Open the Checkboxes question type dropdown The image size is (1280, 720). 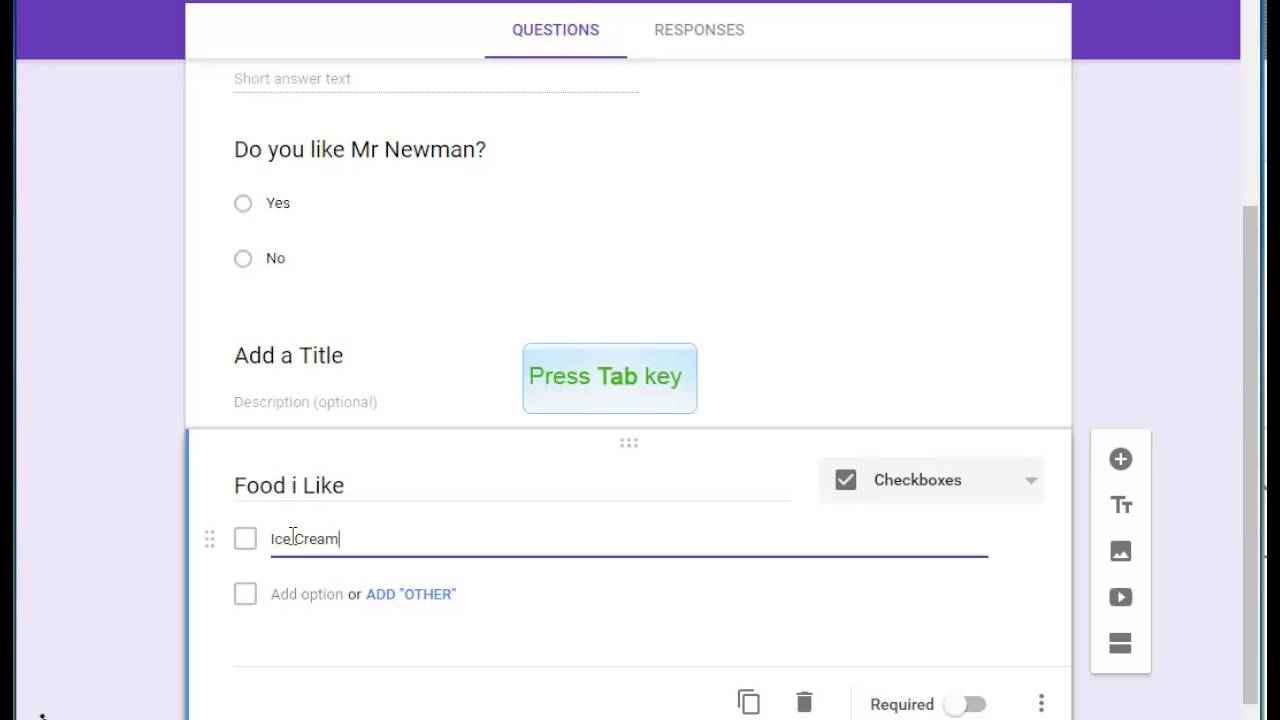pyautogui.click(x=930, y=480)
